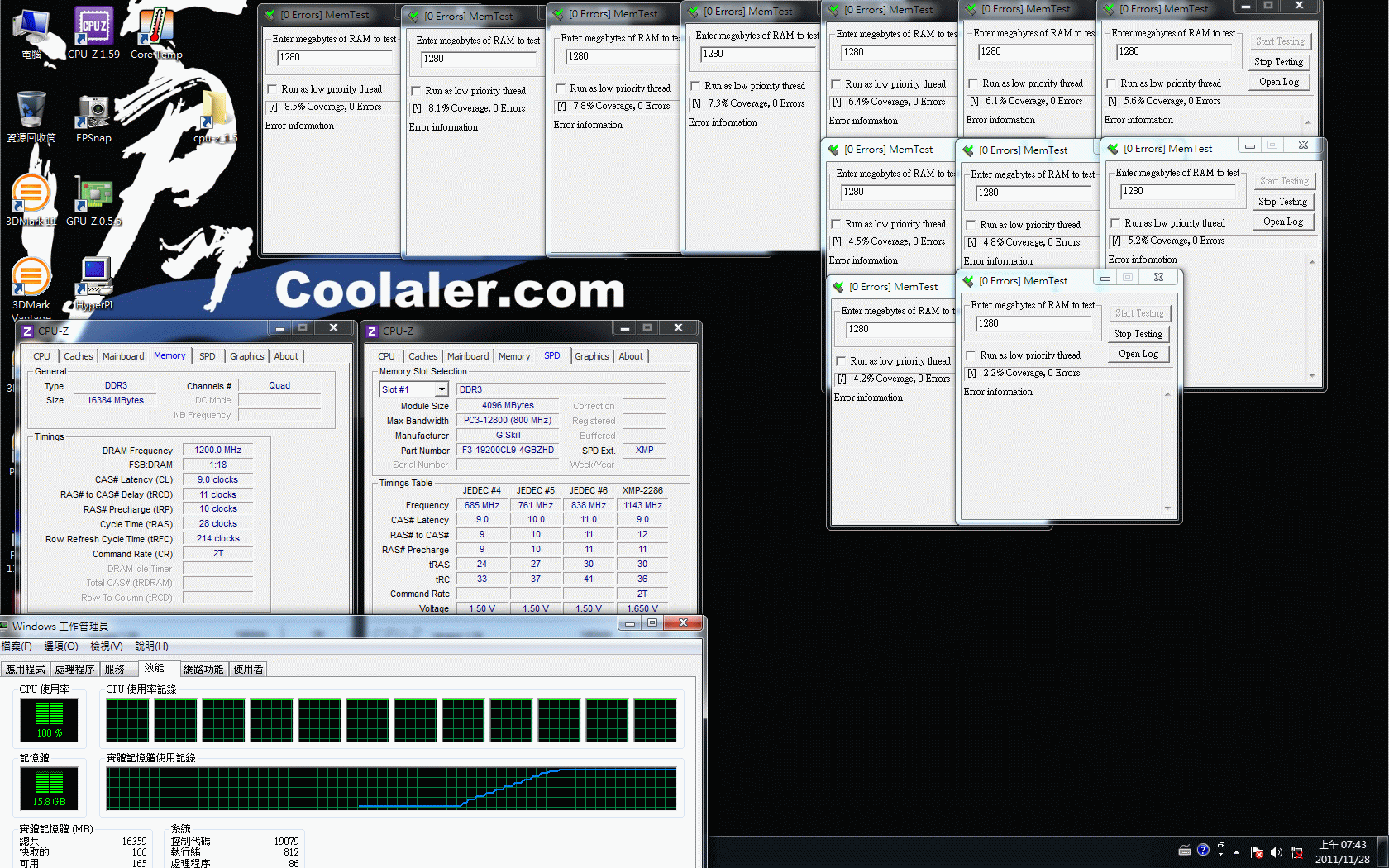Open the language bar options arrow in the taskbar

pyautogui.click(x=1221, y=853)
